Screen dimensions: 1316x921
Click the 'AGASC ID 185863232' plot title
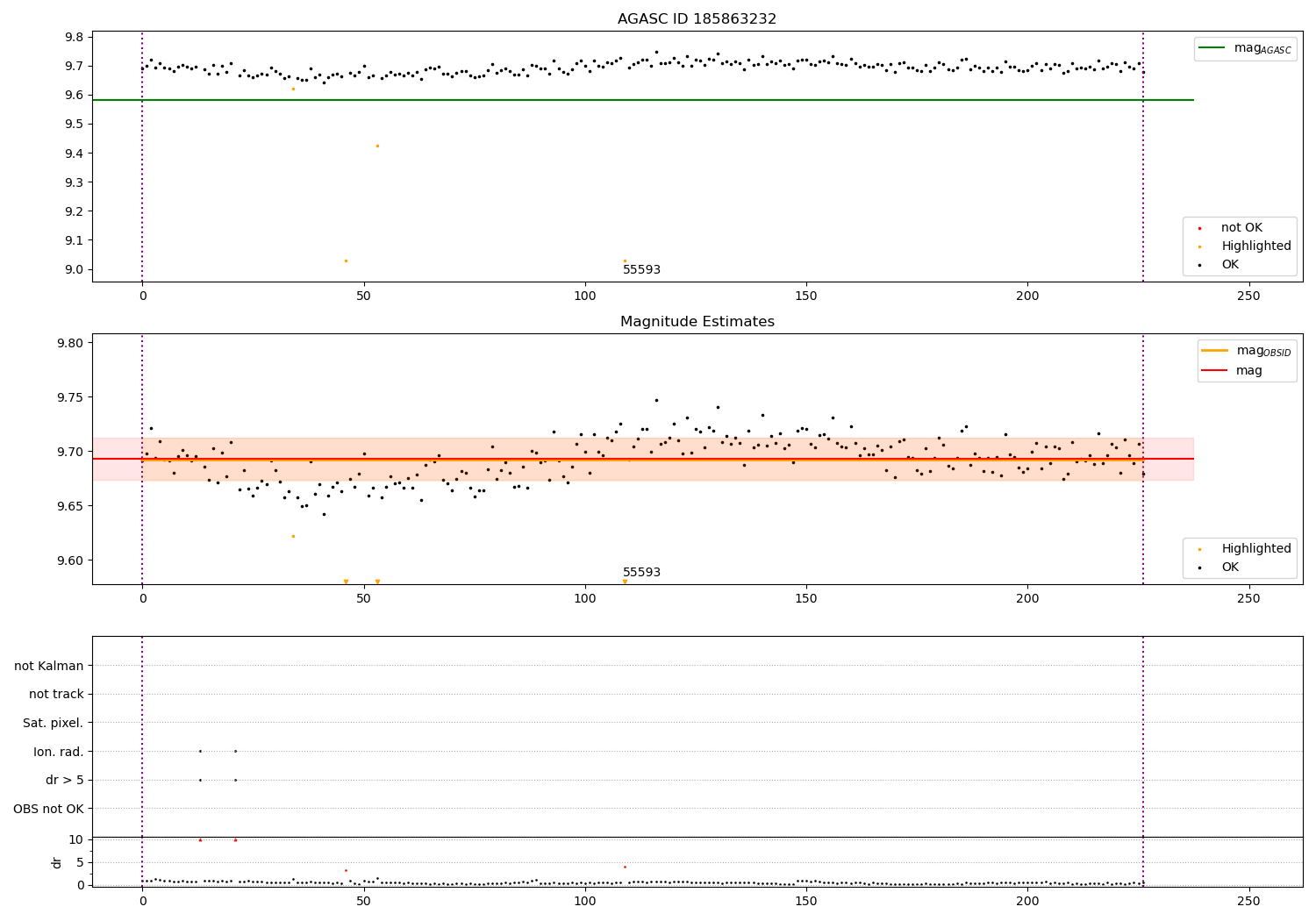click(x=697, y=19)
